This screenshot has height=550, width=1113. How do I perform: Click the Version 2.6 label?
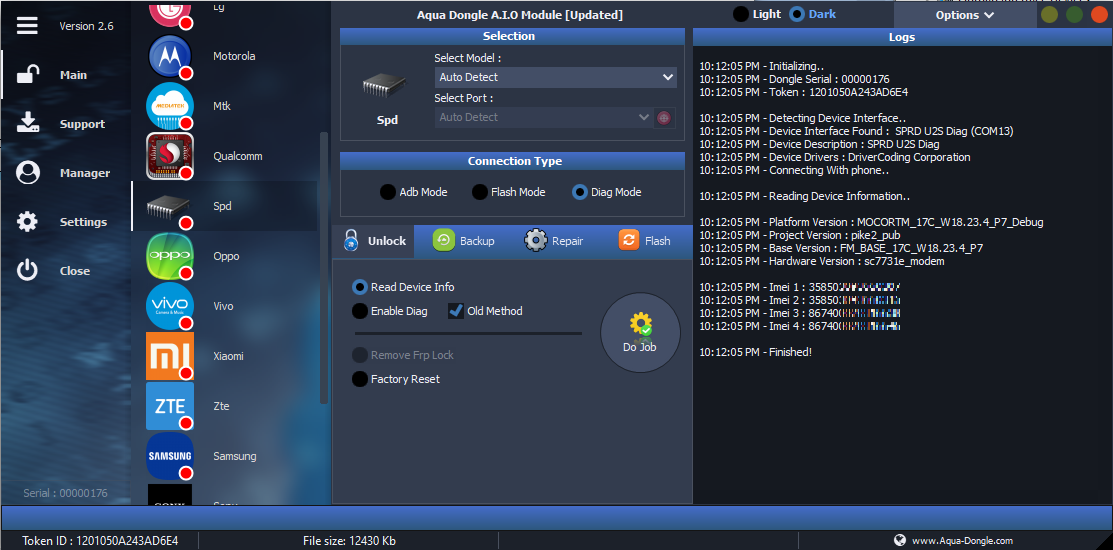(x=87, y=26)
